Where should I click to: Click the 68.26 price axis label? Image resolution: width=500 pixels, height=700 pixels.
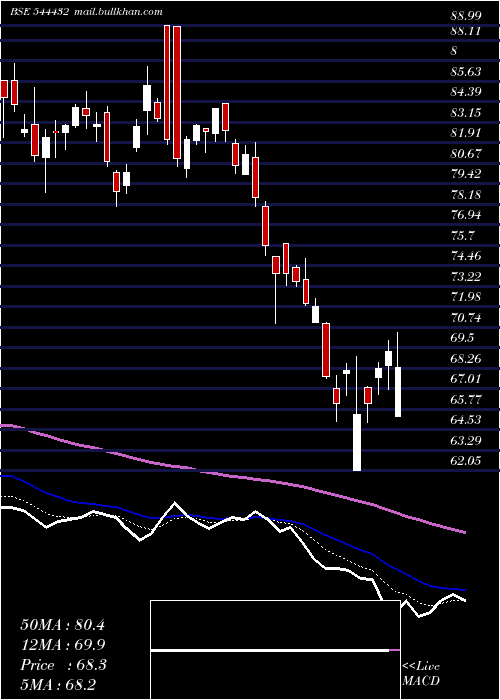point(466,358)
